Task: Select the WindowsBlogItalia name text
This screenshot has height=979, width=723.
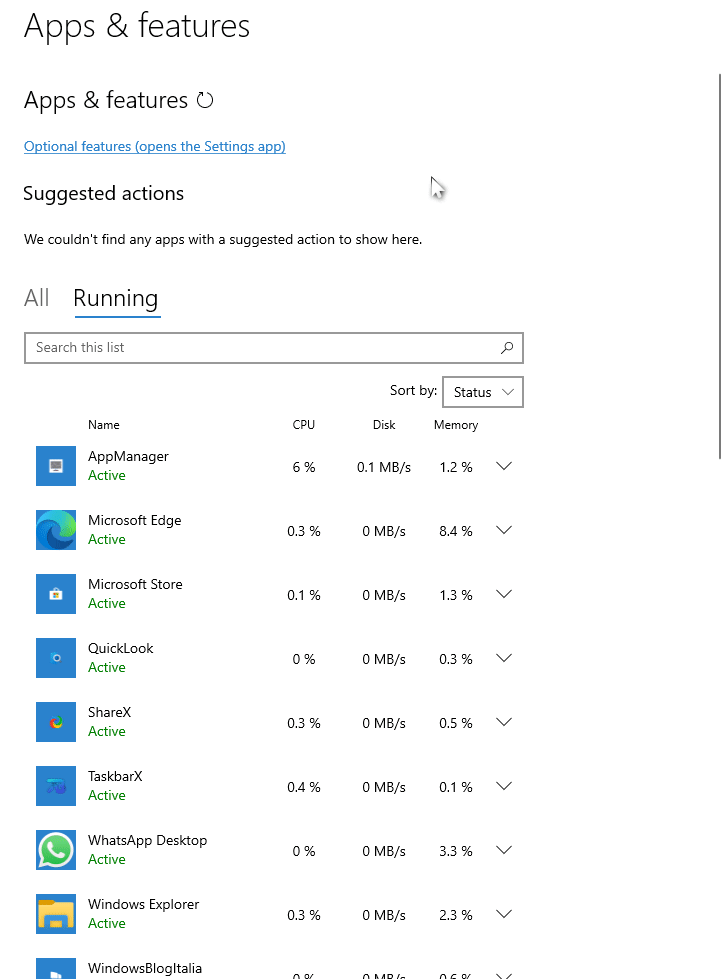Action: [145, 968]
